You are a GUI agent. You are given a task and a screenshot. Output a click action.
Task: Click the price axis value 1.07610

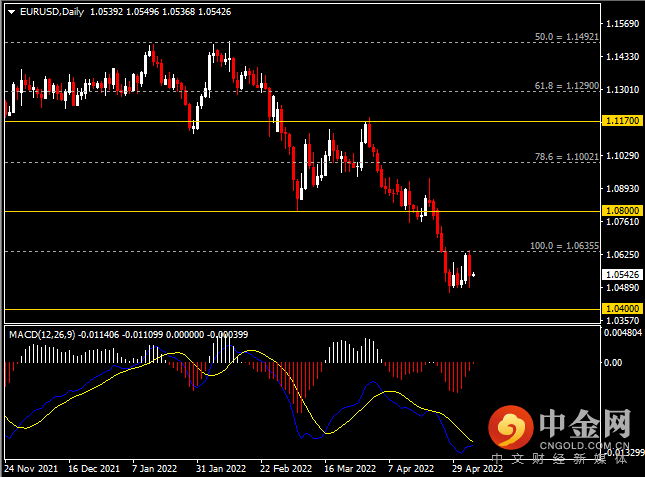[x=622, y=222]
